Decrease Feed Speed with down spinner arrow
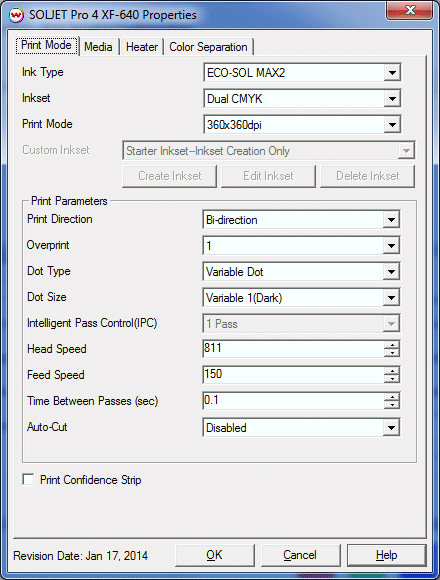The image size is (440, 580). pos(392,378)
